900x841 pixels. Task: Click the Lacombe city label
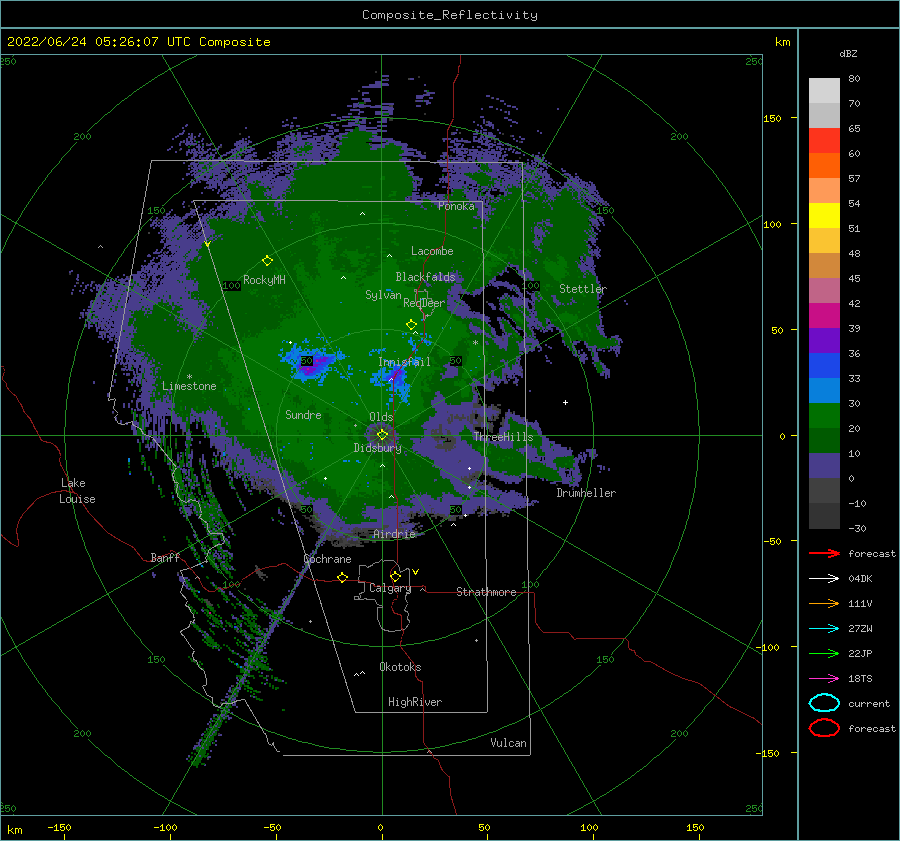click(x=432, y=251)
